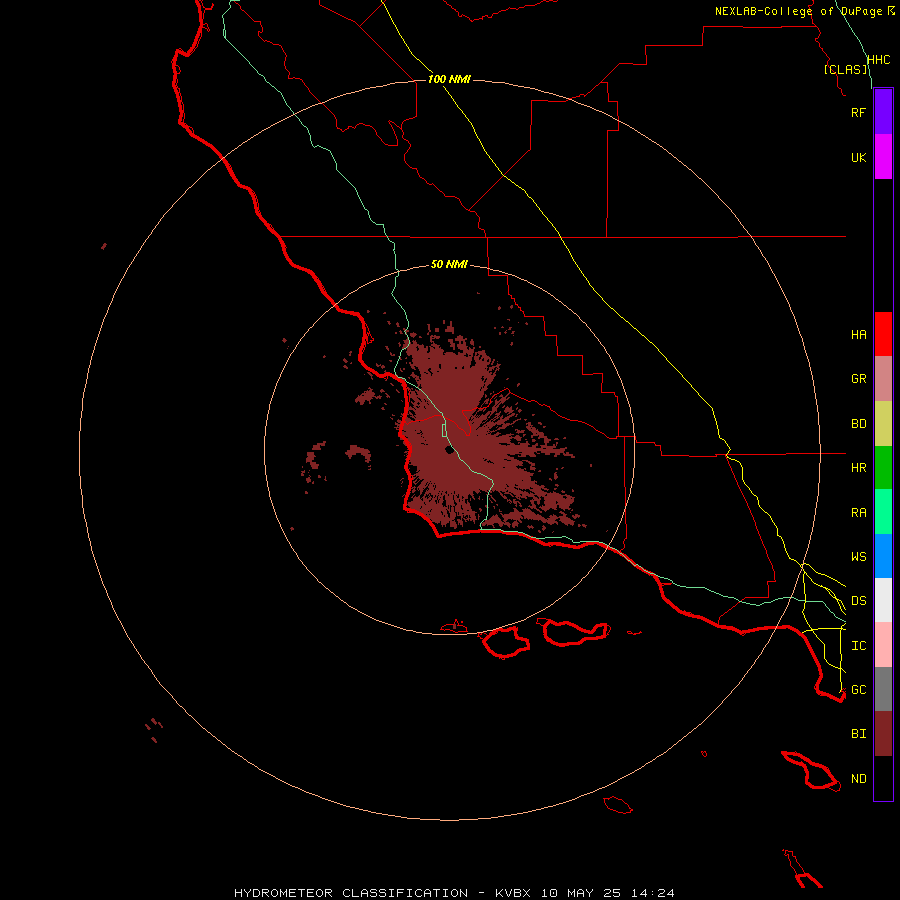Click the "IC" legend label

click(858, 646)
